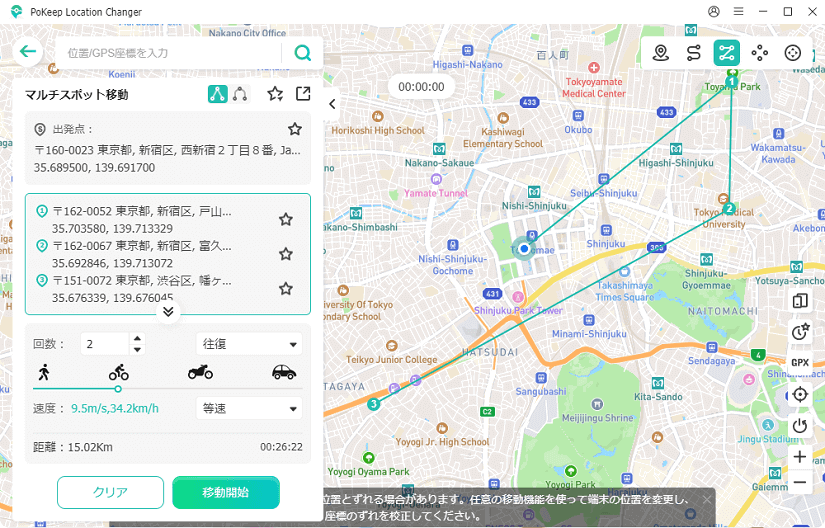825x528 pixels.
Task: Open the 往復 round-trip dropdown
Action: point(249,344)
